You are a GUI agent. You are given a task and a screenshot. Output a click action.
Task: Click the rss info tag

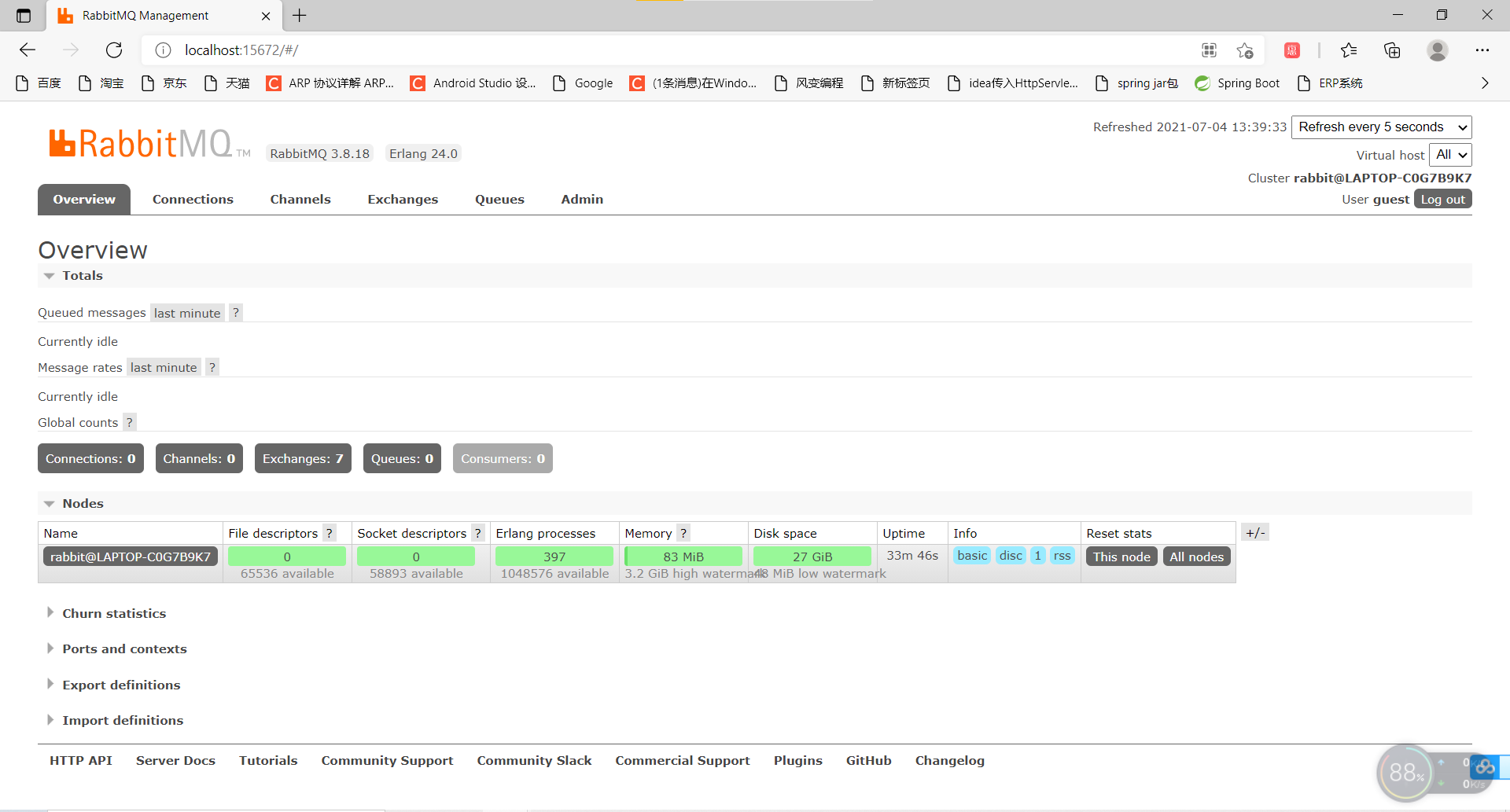1062,556
